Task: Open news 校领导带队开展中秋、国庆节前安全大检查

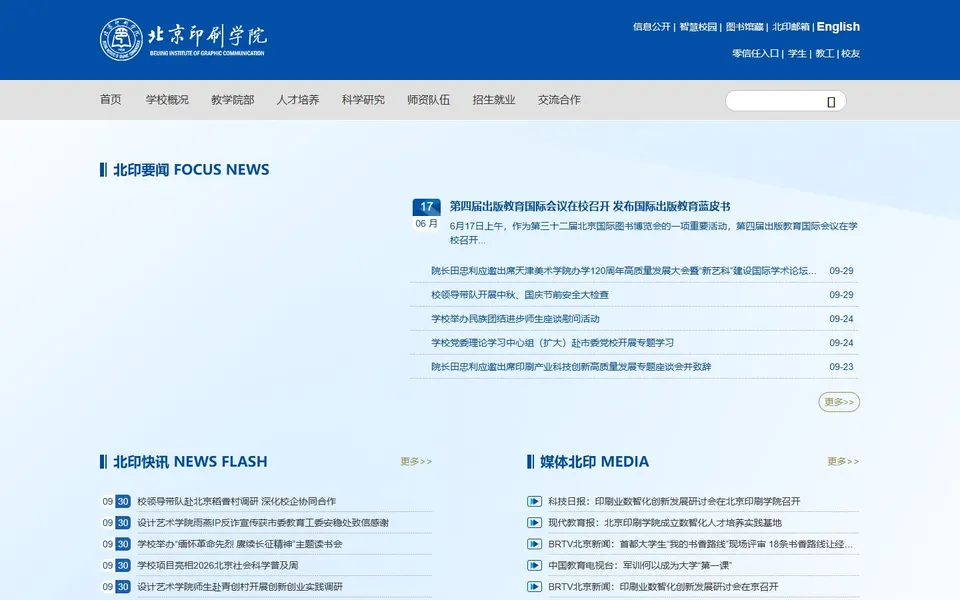Action: pos(520,294)
